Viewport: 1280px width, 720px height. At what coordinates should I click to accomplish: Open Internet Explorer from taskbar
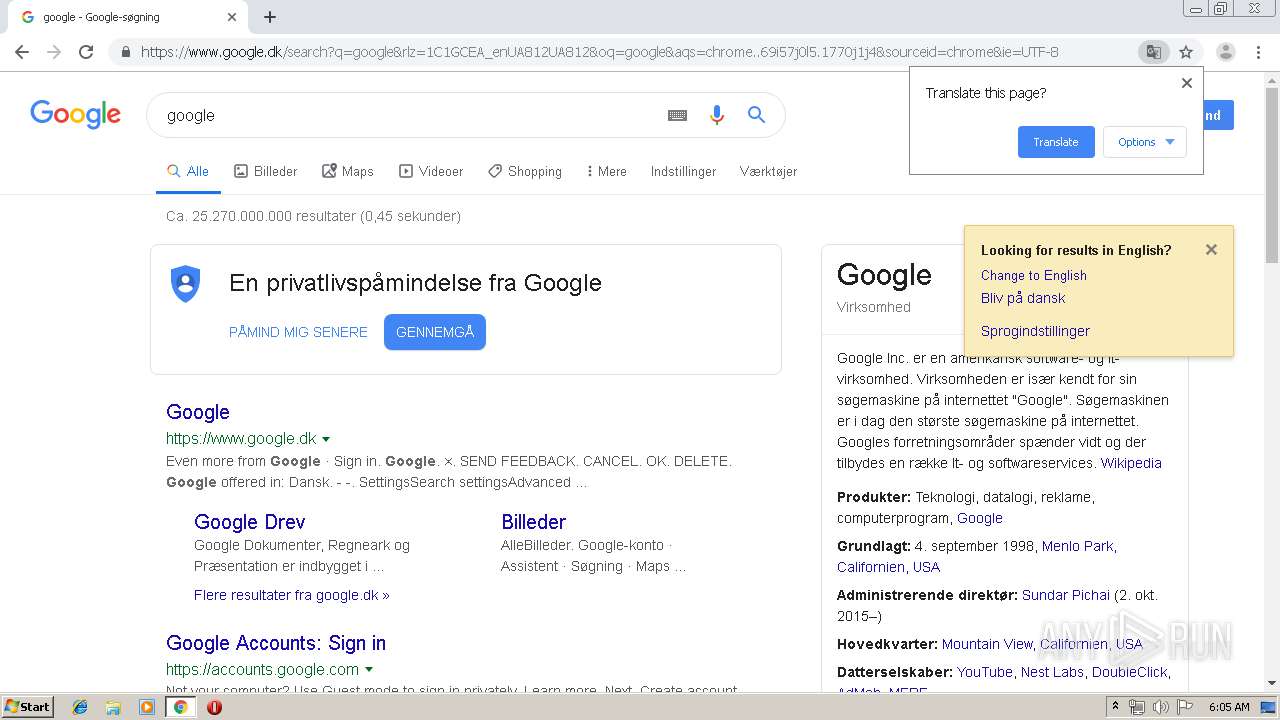coord(80,707)
